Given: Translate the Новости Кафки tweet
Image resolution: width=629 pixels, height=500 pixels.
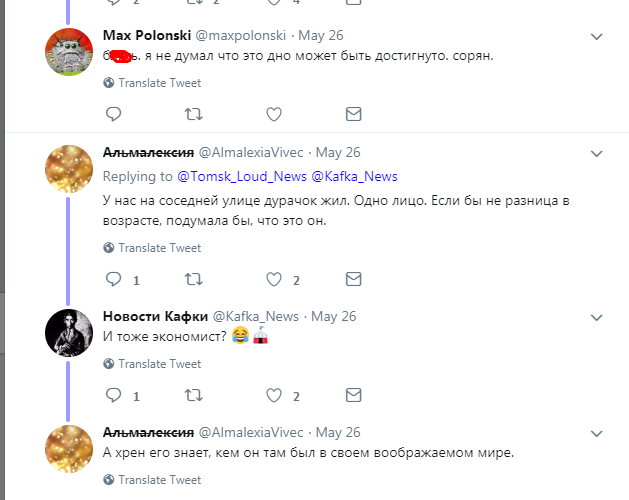Looking at the screenshot, I should 159,364.
